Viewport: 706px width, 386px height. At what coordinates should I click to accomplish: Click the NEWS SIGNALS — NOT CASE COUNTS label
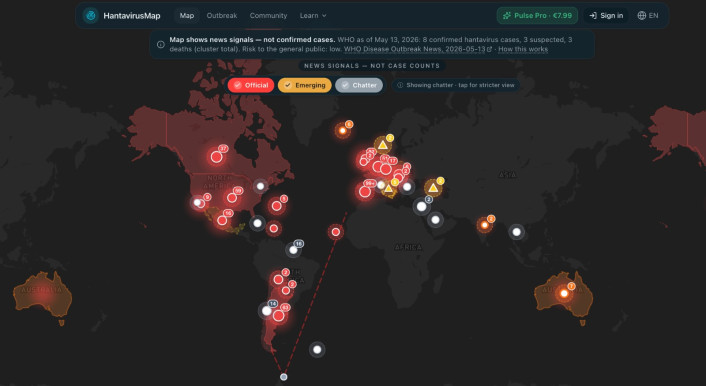[372, 66]
